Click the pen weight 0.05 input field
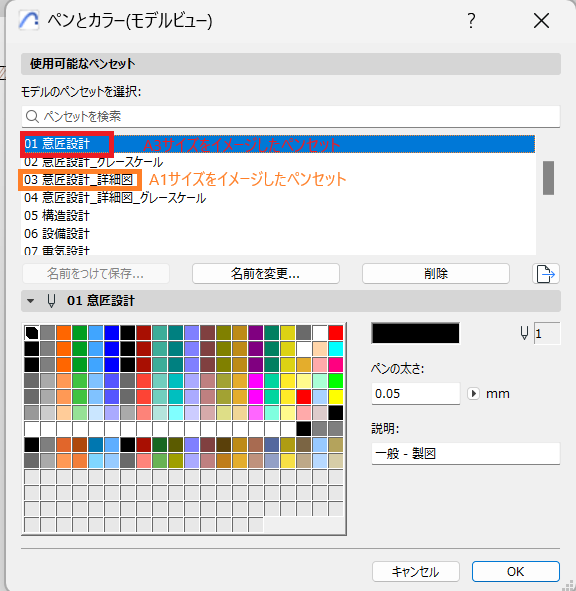 pos(416,393)
